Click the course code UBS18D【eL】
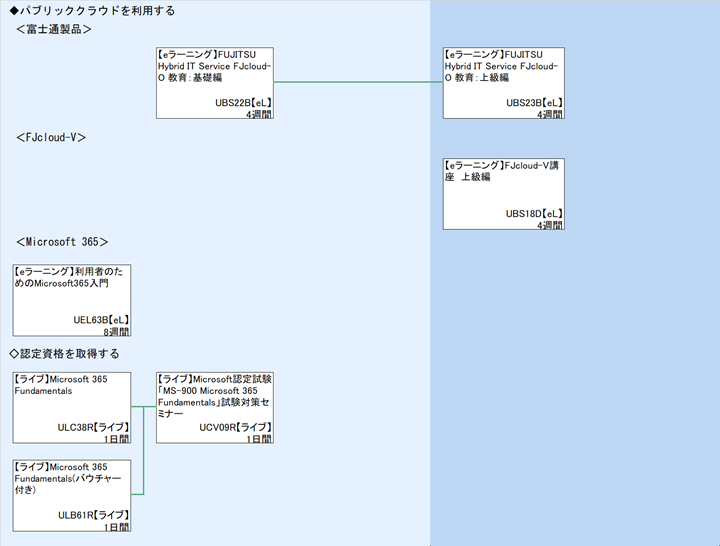Viewport: 720px width, 546px height. (534, 214)
